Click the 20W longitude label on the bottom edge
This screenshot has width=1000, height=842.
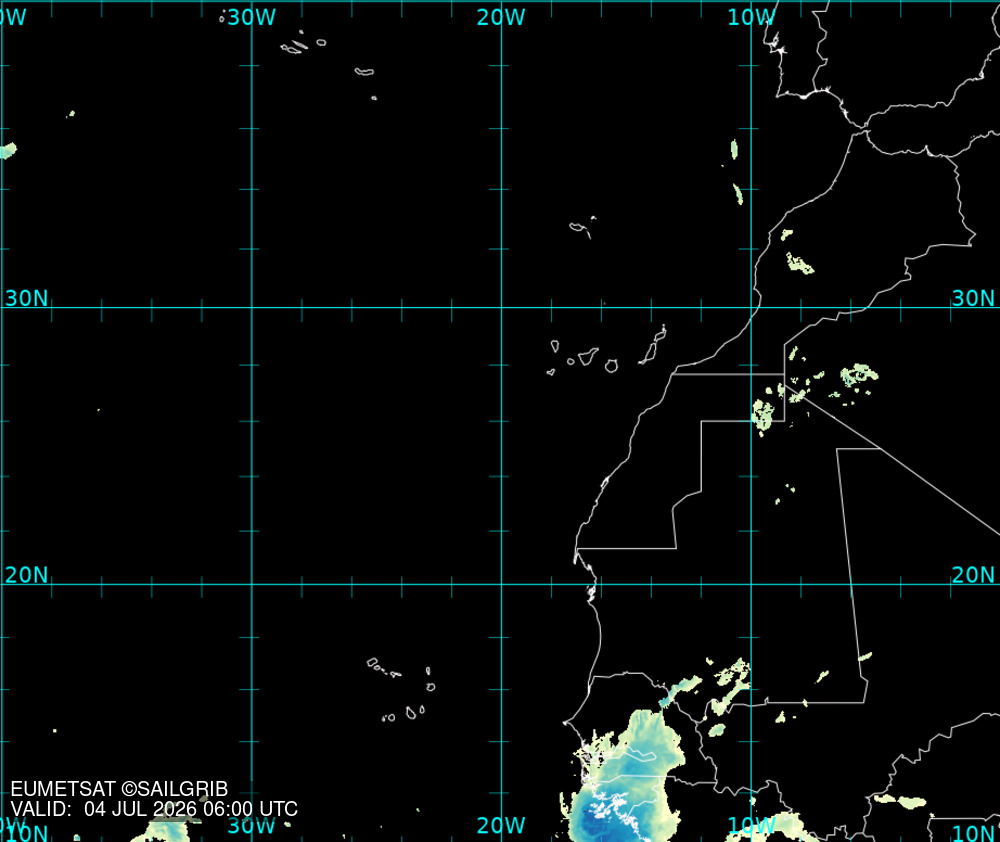(501, 825)
